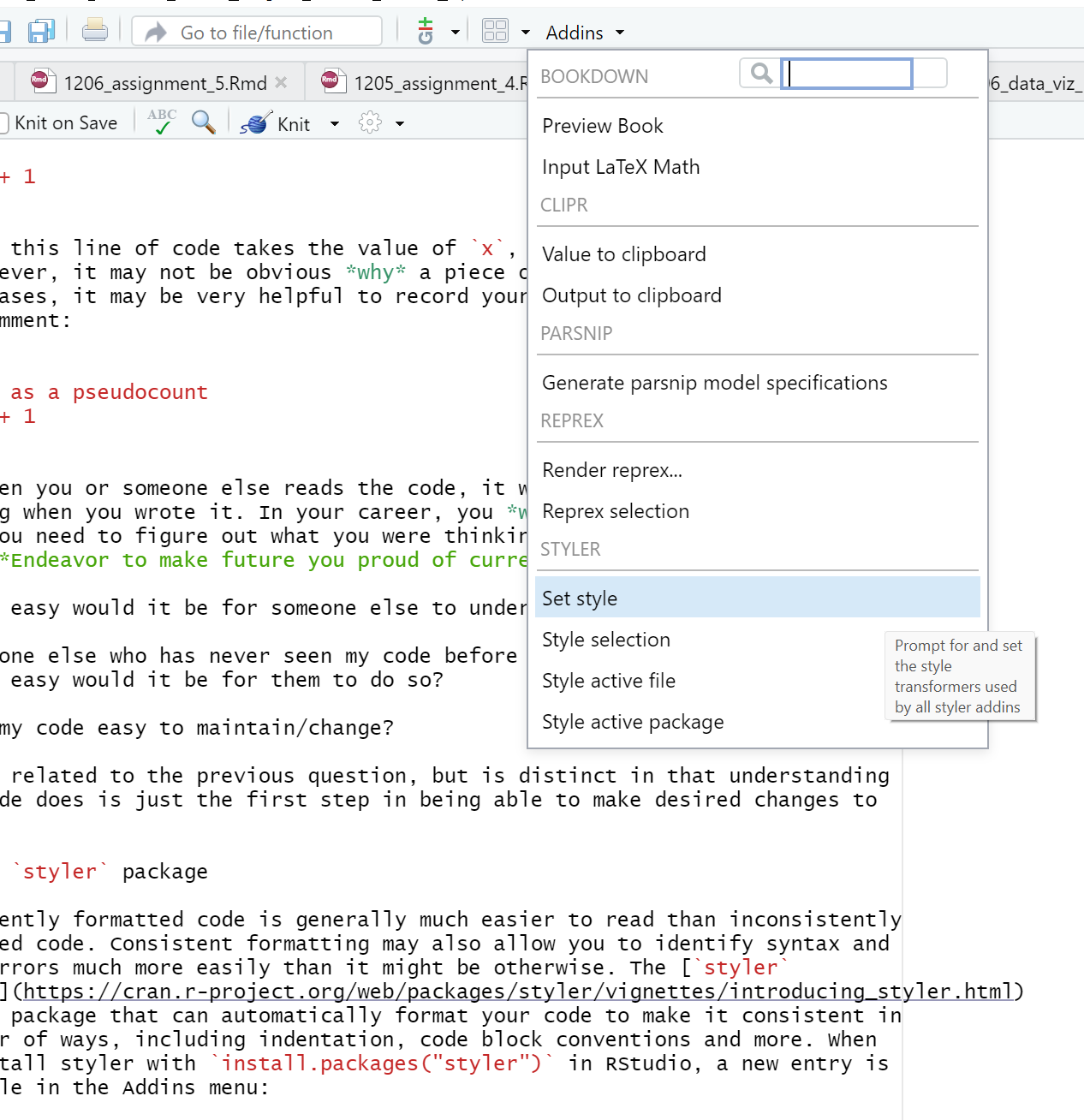Close the 1206_assignment_5.Rmd tab
The width and height of the screenshot is (1084, 1120).
(x=281, y=83)
